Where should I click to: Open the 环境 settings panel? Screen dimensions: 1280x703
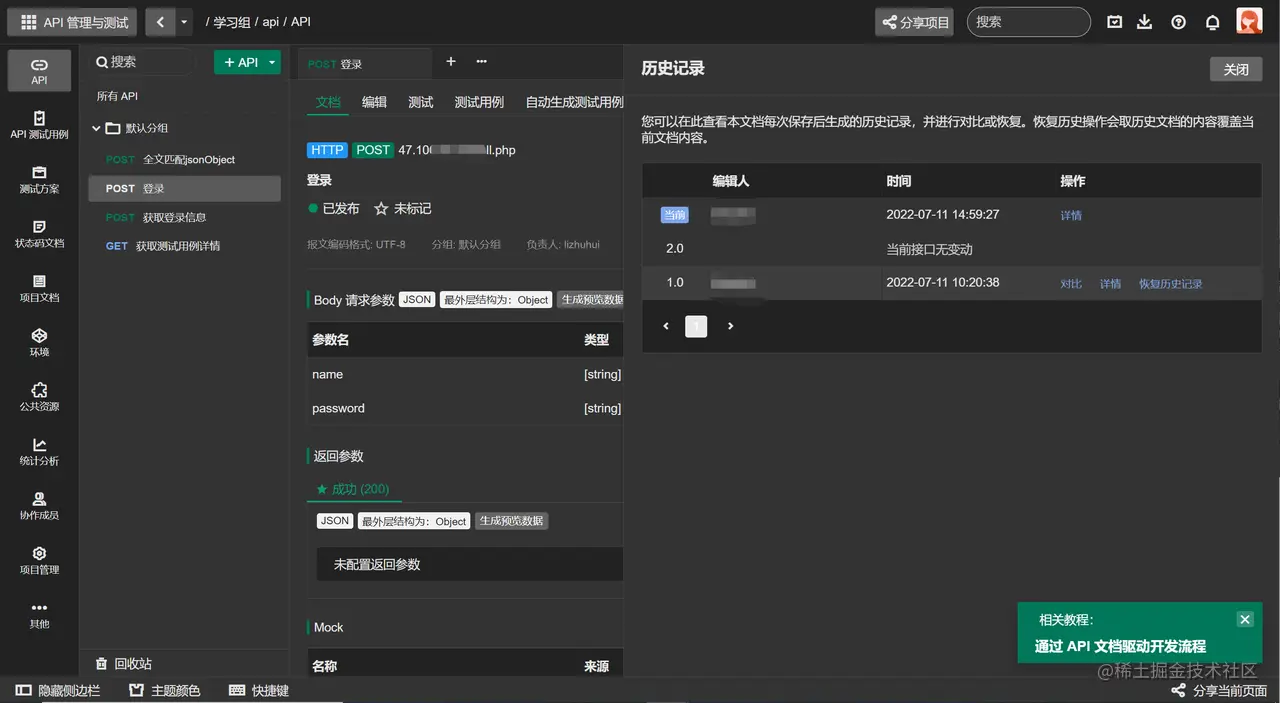(x=39, y=341)
